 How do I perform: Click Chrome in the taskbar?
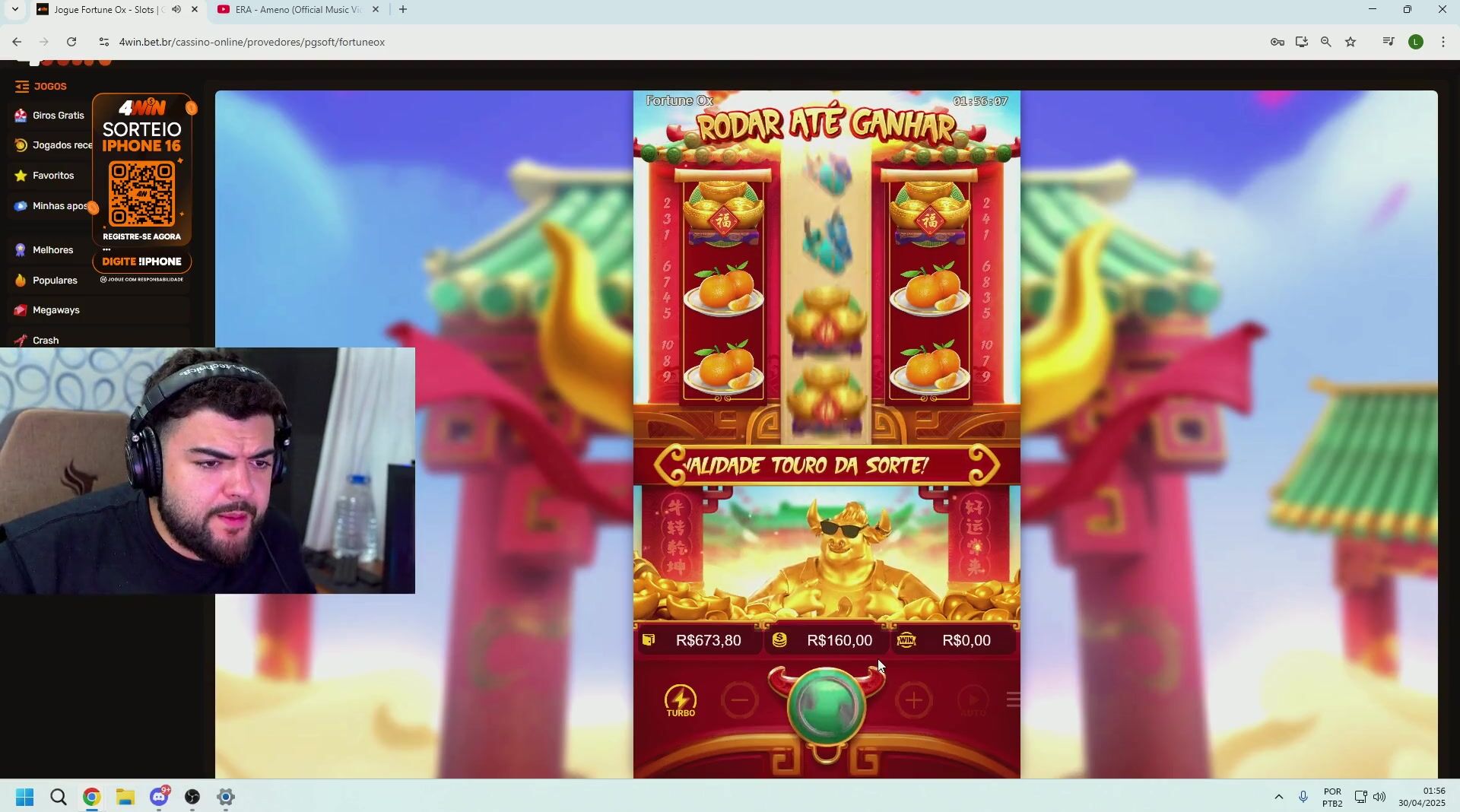(x=92, y=797)
